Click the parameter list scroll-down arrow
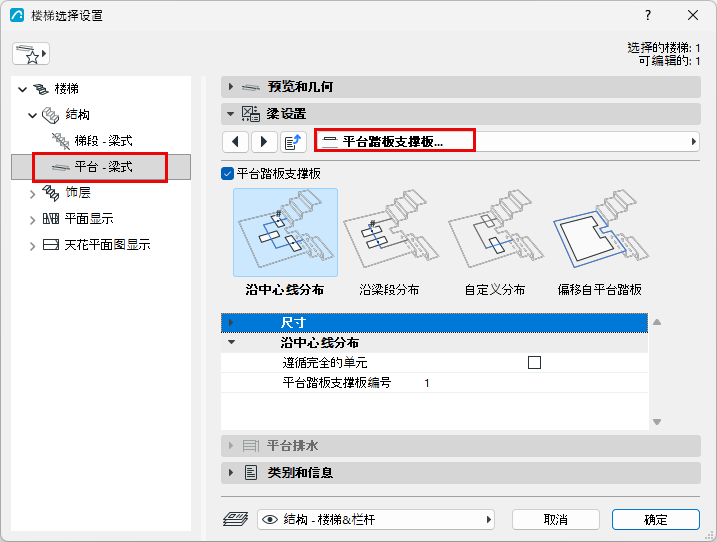Image resolution: width=717 pixels, height=542 pixels. [657, 422]
